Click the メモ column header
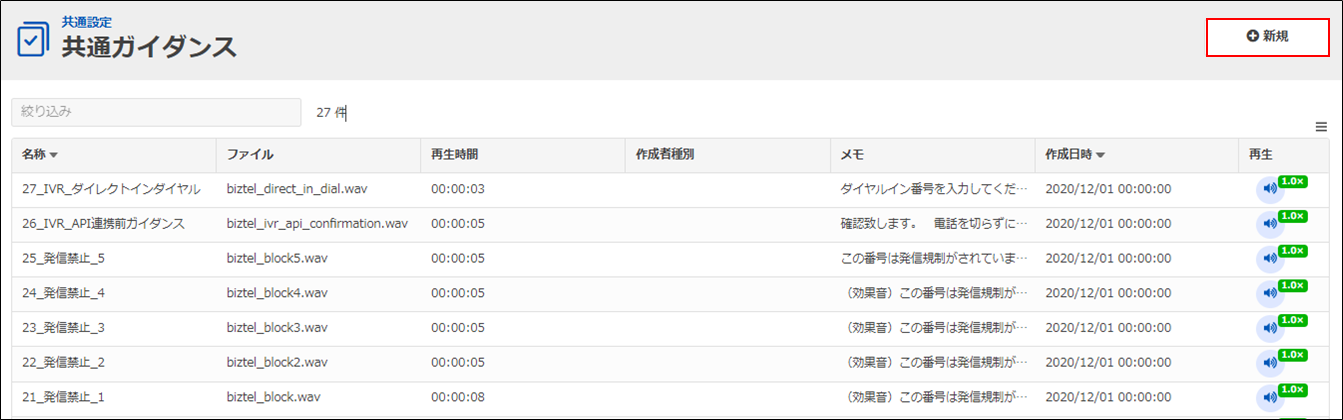 pos(852,155)
